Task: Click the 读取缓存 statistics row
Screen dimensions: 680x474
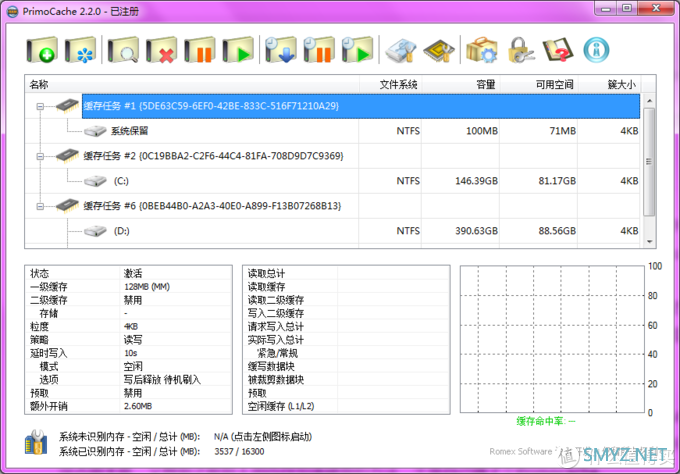Action: pos(346,287)
